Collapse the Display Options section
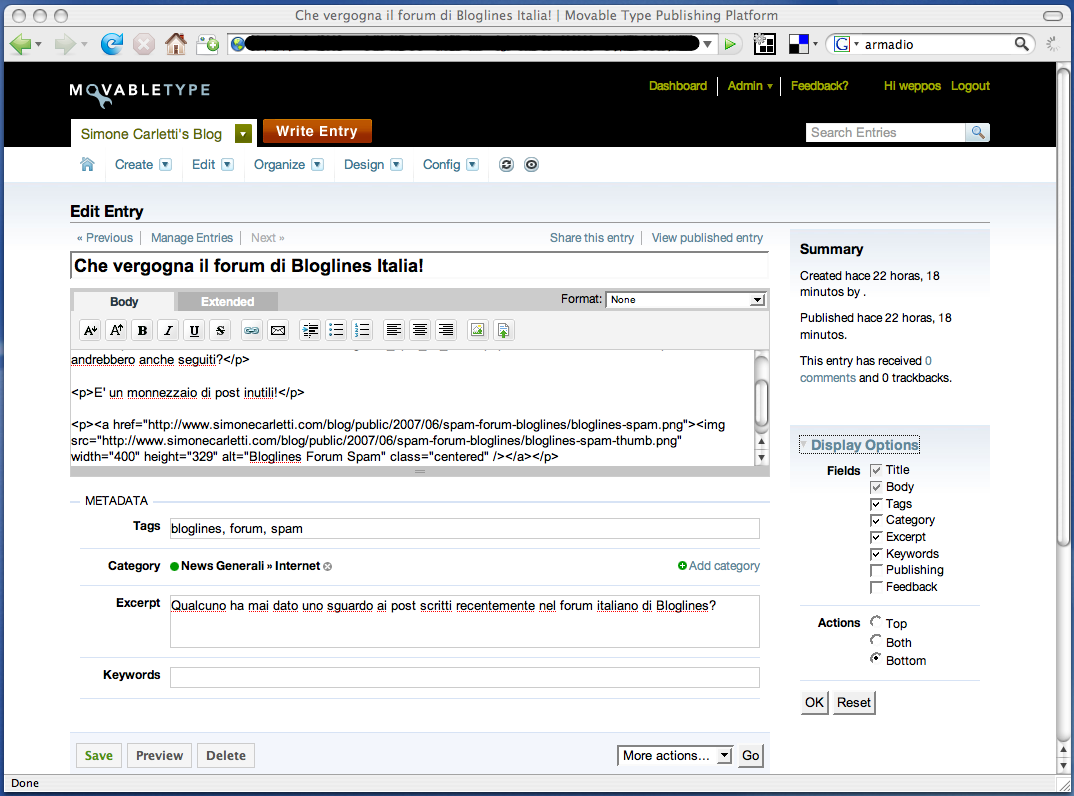1074x796 pixels. (860, 445)
